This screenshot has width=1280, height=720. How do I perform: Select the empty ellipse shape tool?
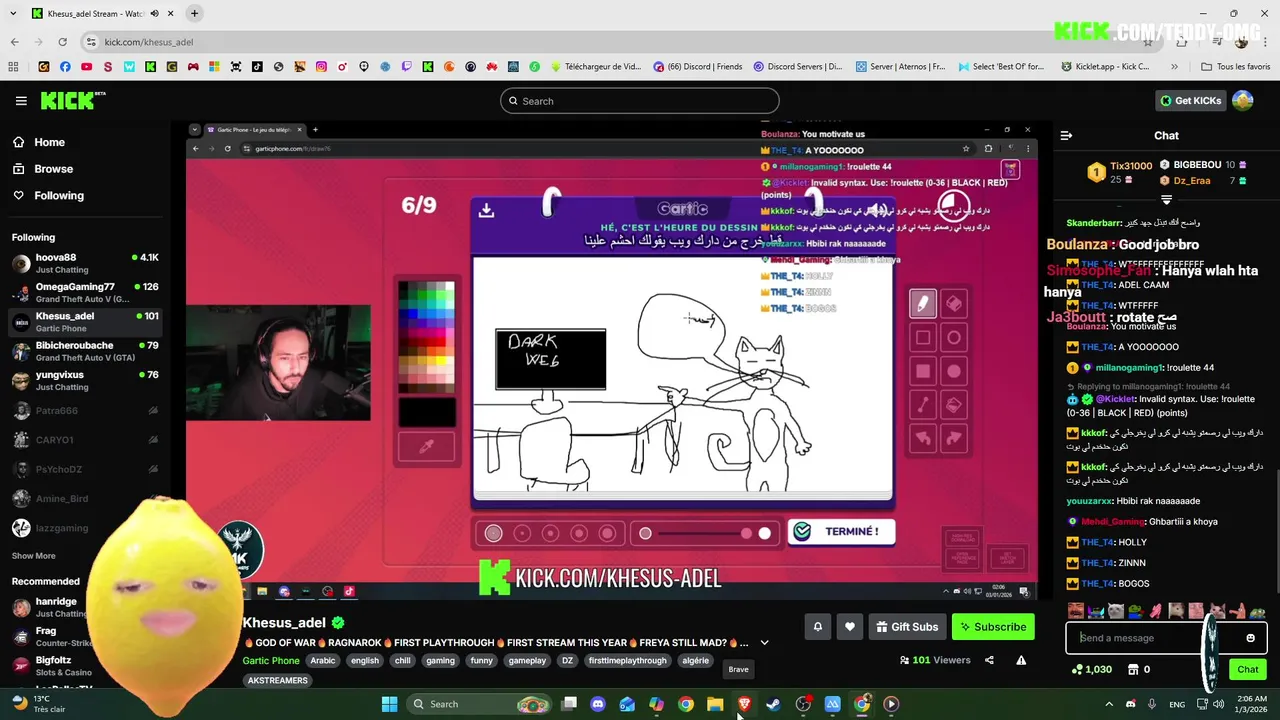pyautogui.click(x=954, y=337)
